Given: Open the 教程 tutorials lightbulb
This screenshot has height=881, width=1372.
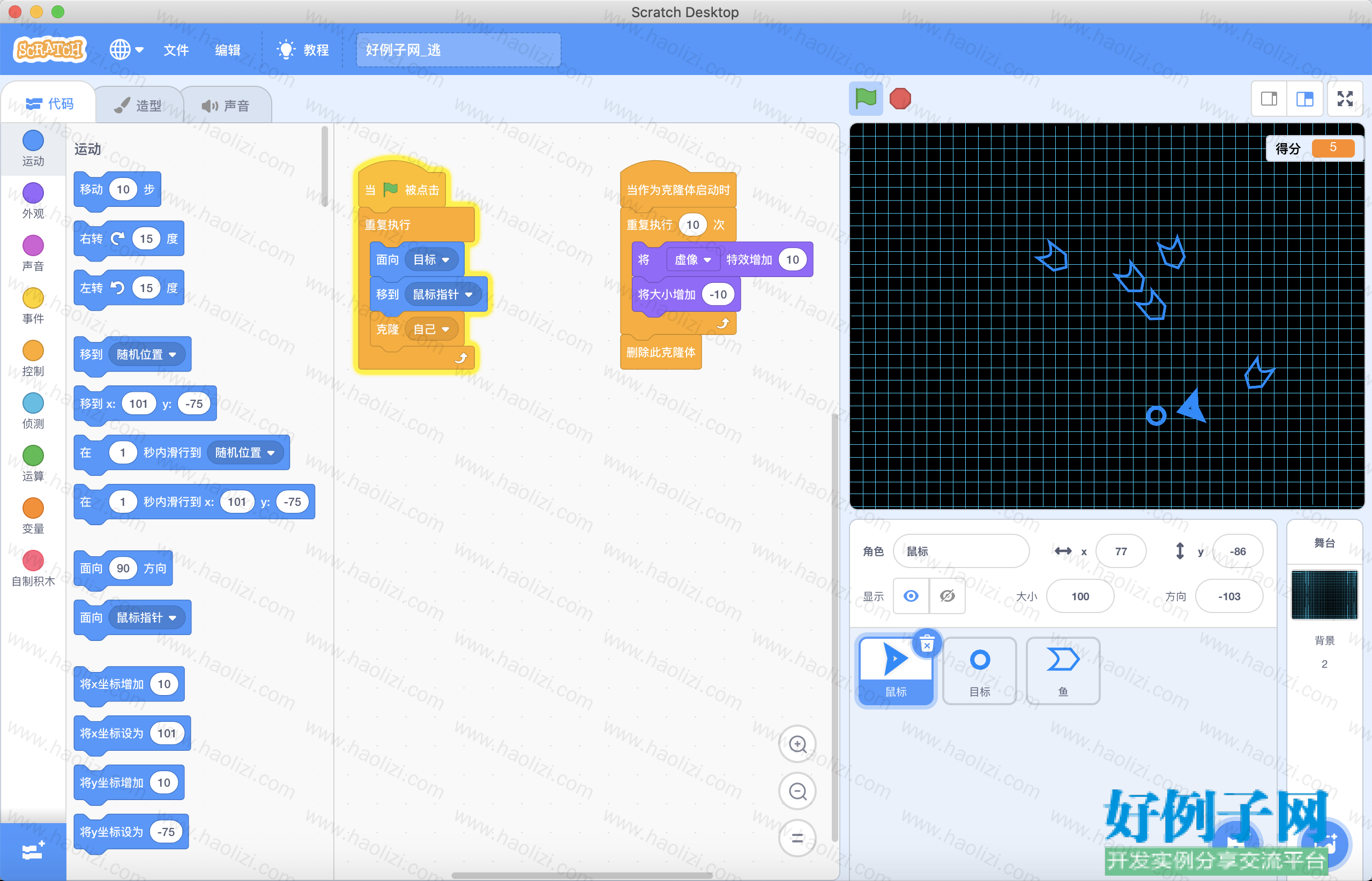Looking at the screenshot, I should click(303, 50).
